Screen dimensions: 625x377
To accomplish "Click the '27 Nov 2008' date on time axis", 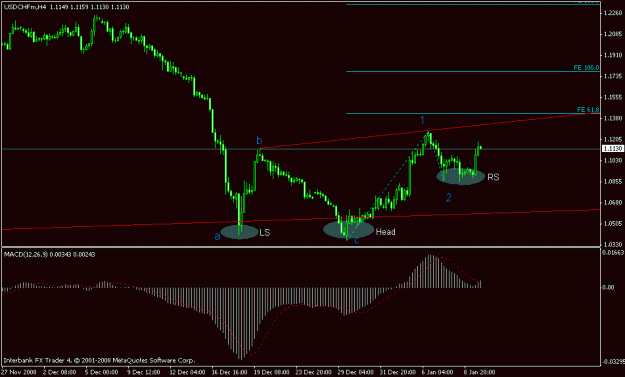I will coord(19,372).
